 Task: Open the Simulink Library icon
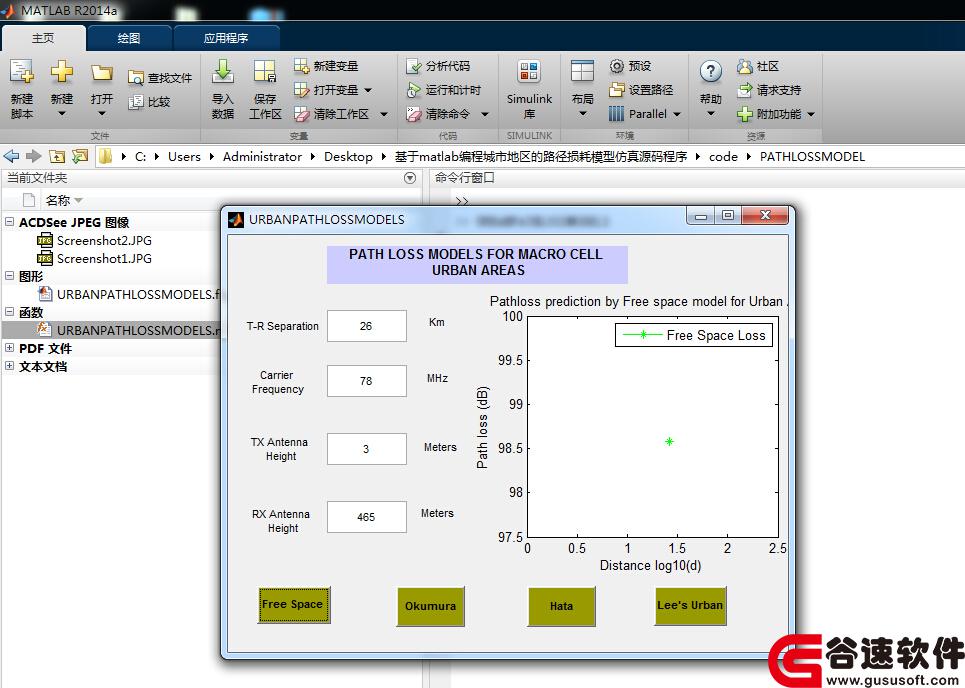pyautogui.click(x=529, y=71)
